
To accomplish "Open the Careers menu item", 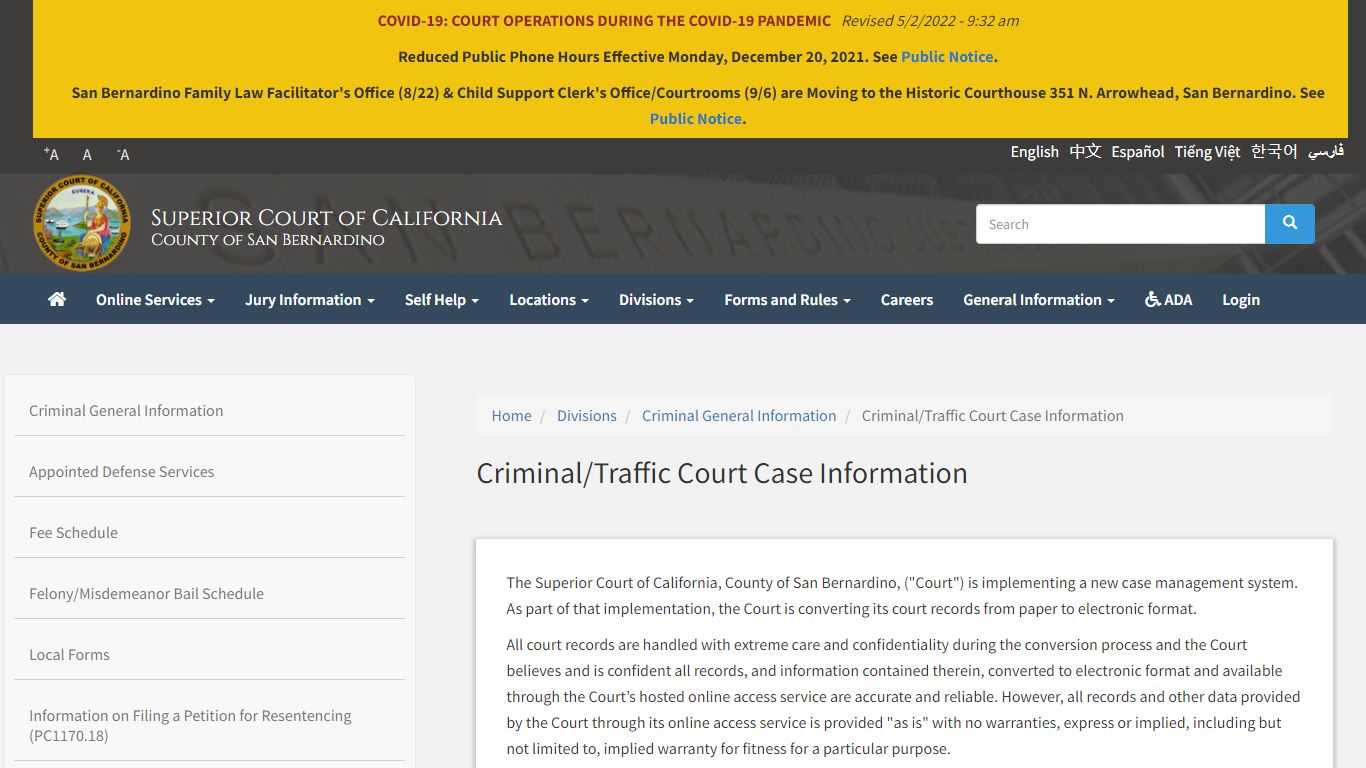I will [906, 299].
